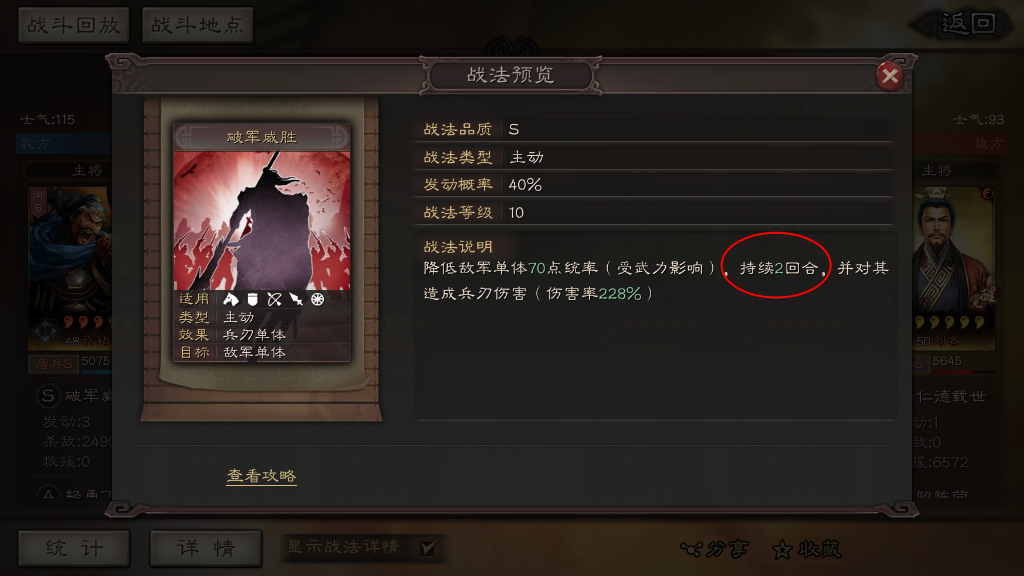Select the right enemy general portrait
This screenshot has height=576, width=1024.
954,268
